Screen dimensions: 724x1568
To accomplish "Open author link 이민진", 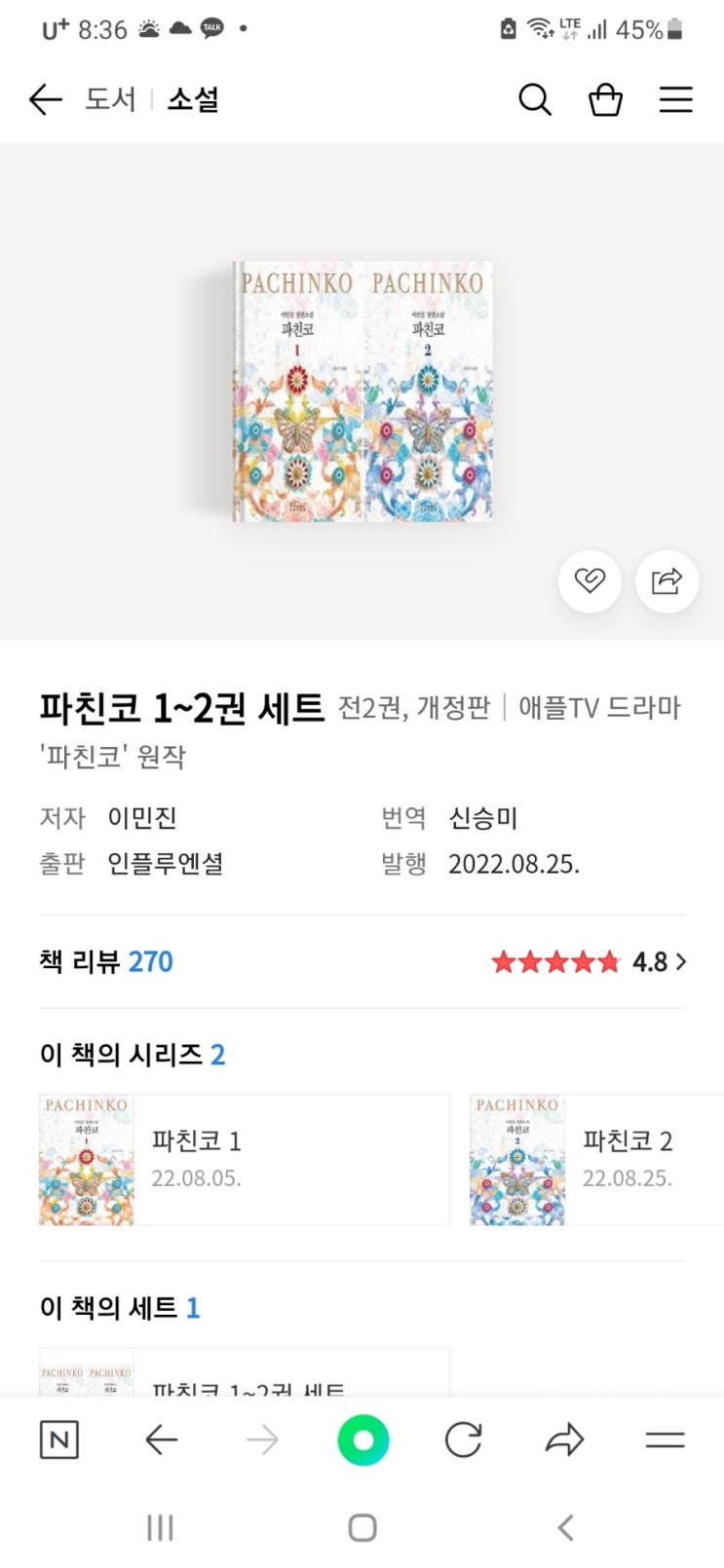I will 142,818.
